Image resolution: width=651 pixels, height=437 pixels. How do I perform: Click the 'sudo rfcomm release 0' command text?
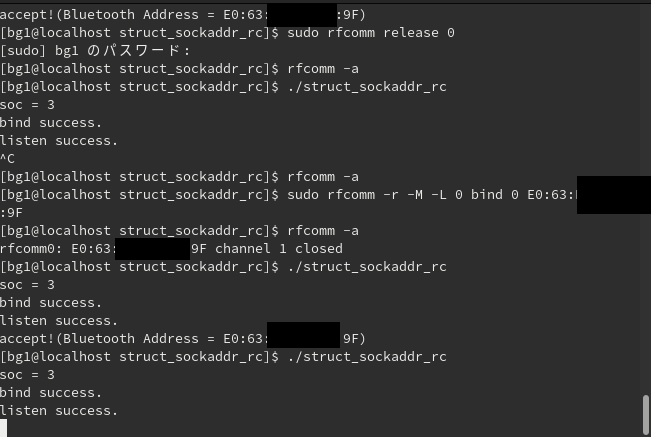[371, 33]
